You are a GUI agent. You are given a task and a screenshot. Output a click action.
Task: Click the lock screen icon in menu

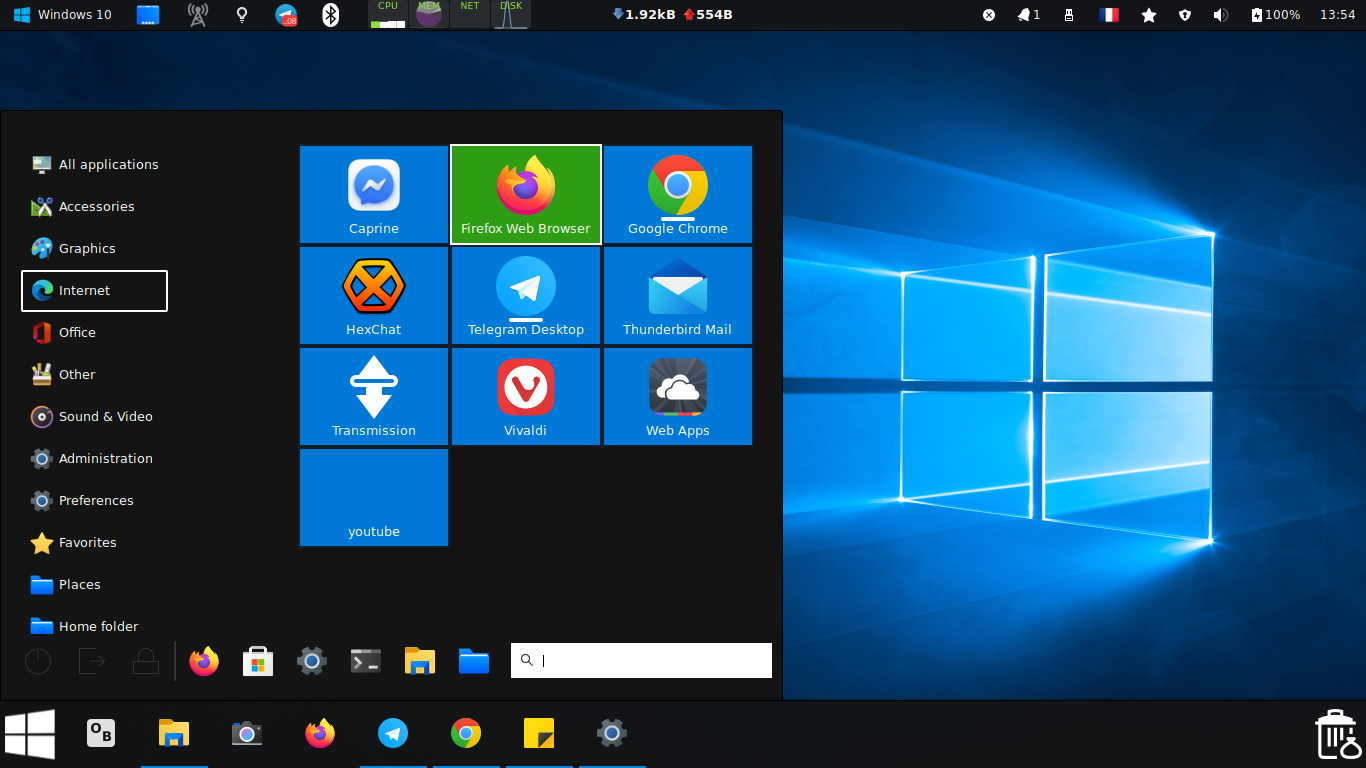pos(146,661)
